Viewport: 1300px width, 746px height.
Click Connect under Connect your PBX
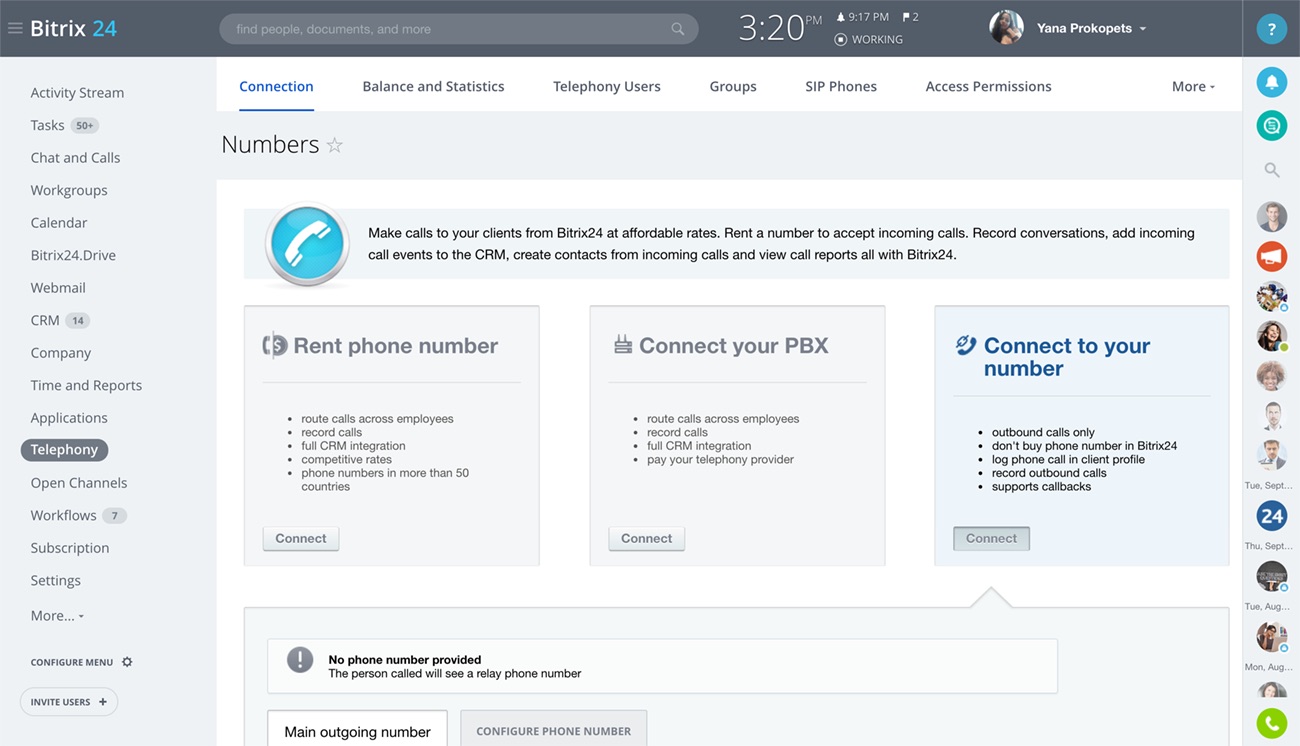coord(646,539)
